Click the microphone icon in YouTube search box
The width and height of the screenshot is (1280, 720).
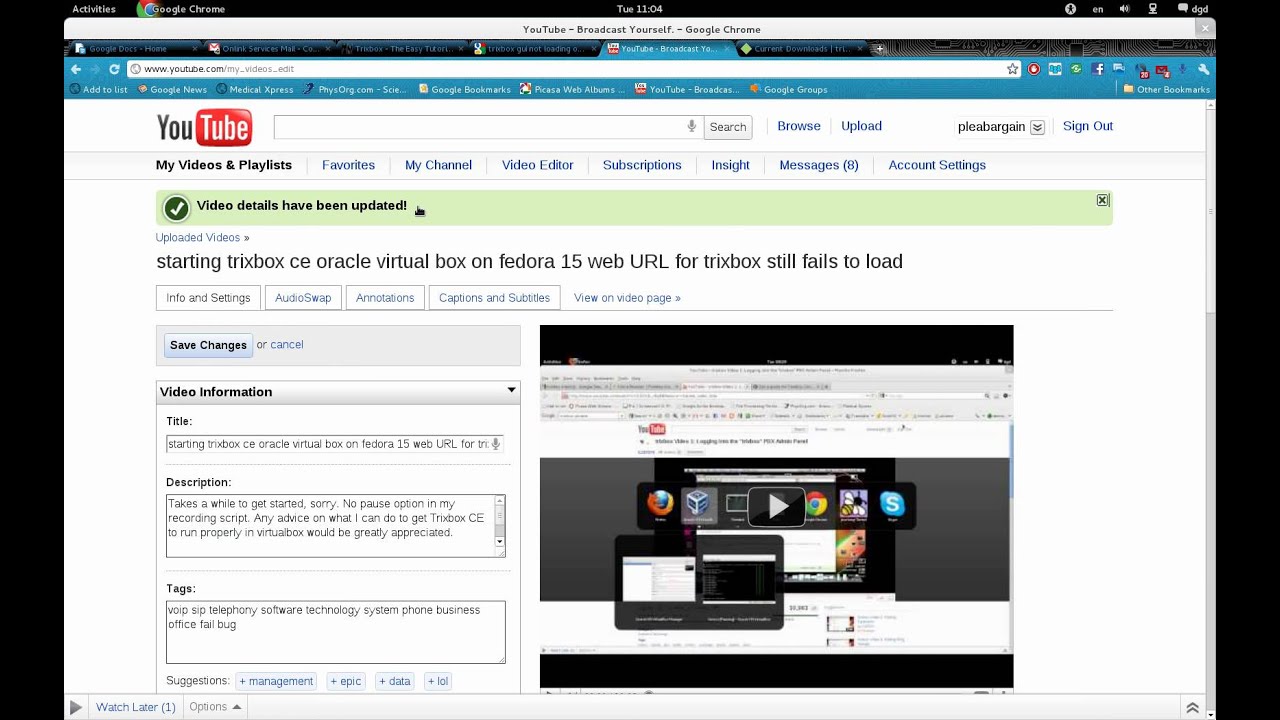(x=691, y=126)
